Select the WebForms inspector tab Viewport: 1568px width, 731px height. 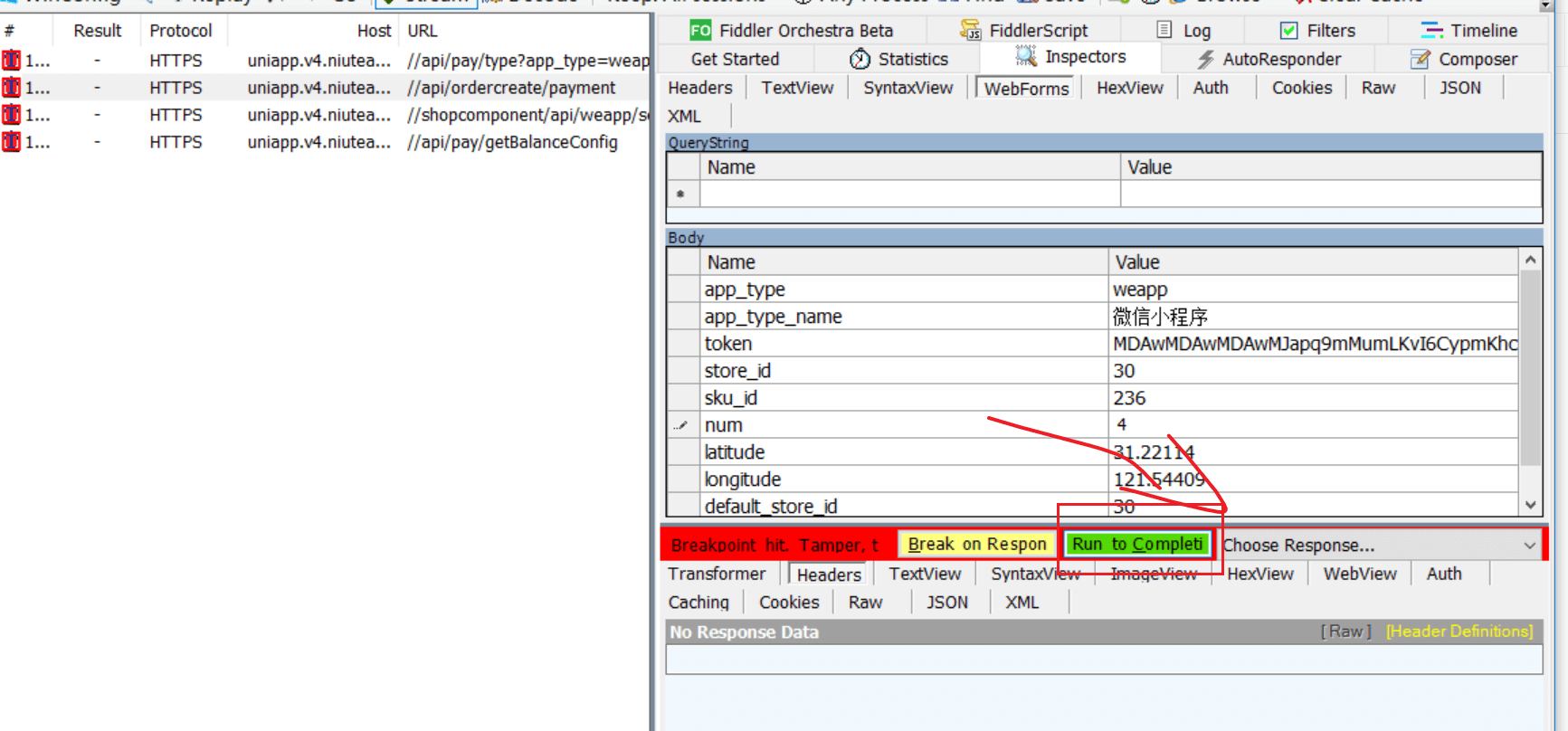pos(1026,89)
